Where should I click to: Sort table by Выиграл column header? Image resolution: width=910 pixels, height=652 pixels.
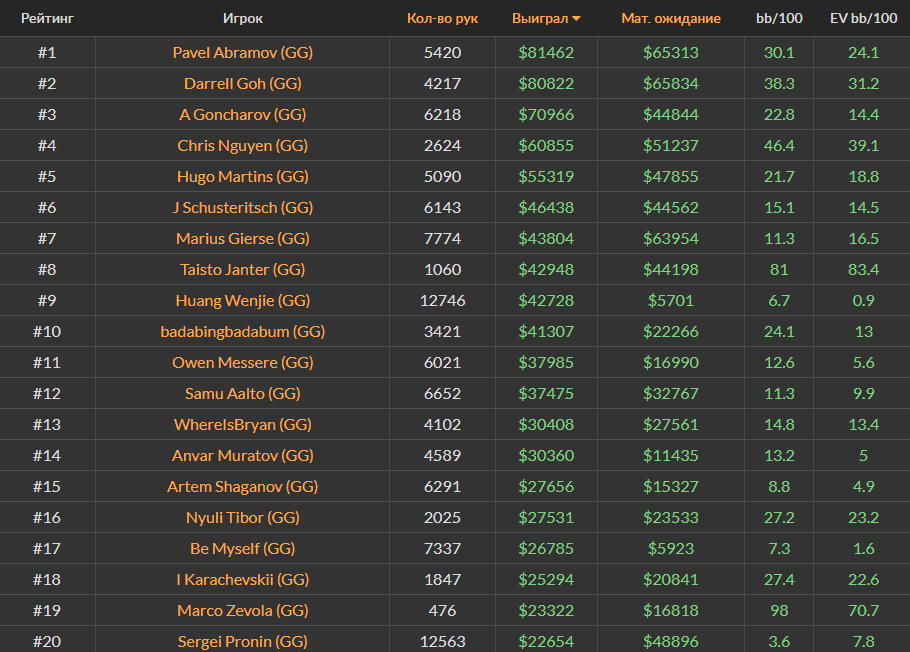click(539, 18)
